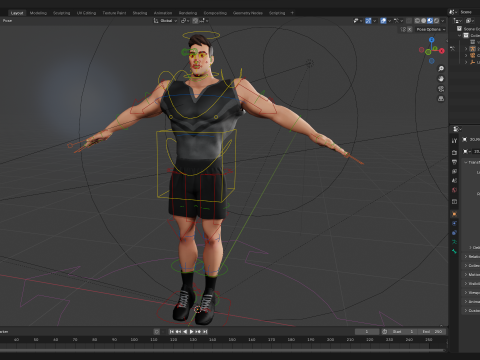Open the Properties editor type menu

tap(457, 129)
